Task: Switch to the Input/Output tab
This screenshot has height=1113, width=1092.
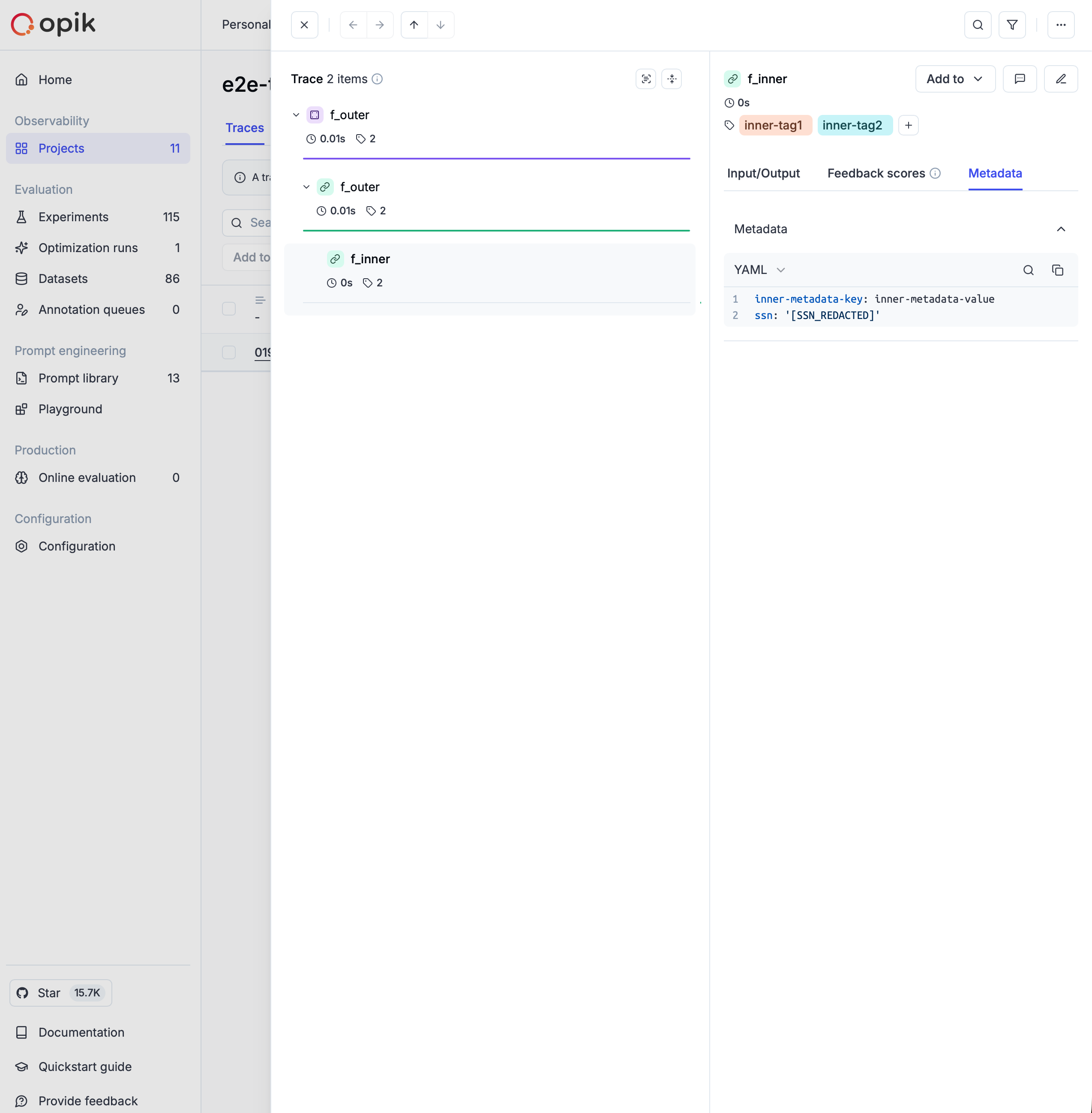Action: 763,174
